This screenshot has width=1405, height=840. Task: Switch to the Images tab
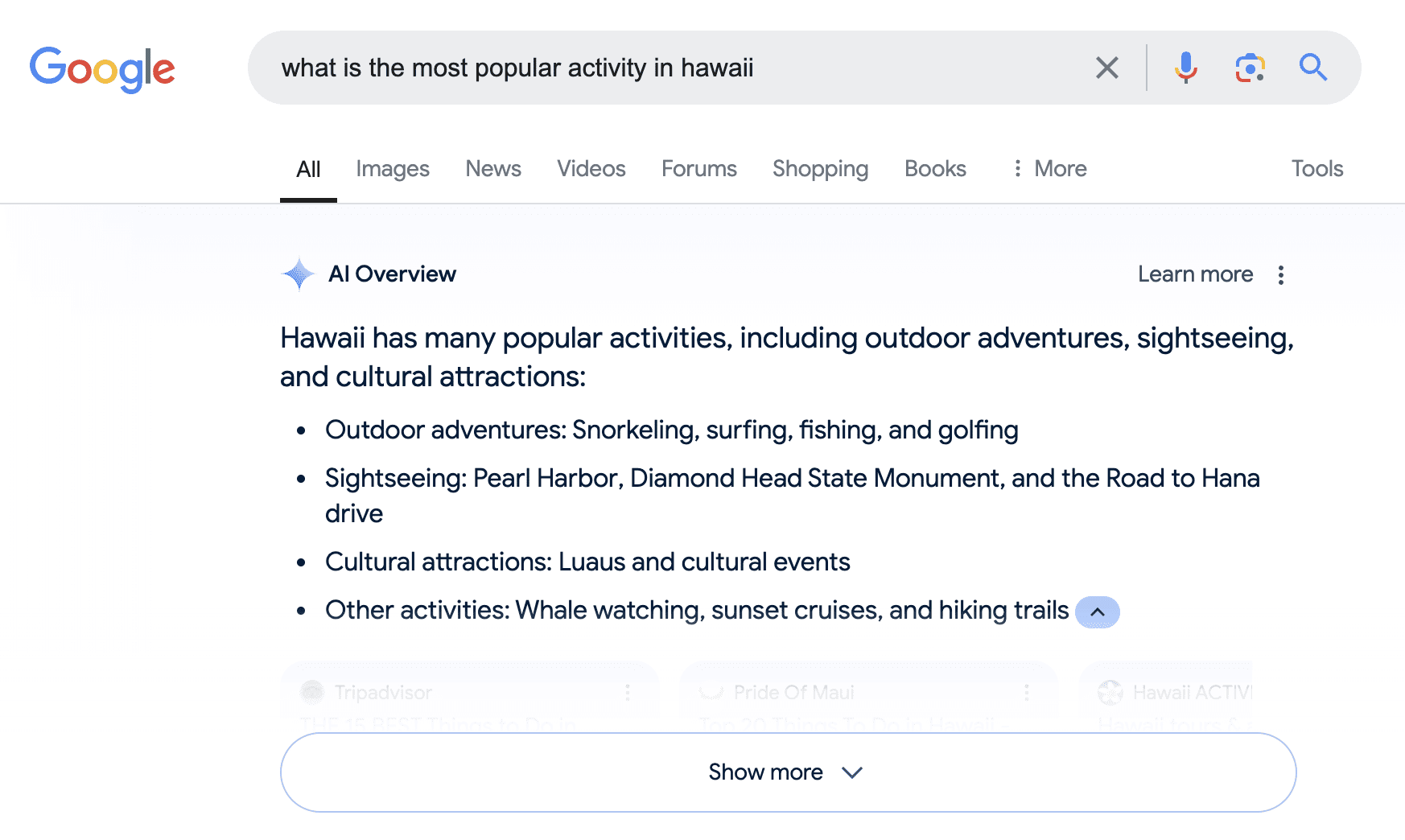pos(392,168)
